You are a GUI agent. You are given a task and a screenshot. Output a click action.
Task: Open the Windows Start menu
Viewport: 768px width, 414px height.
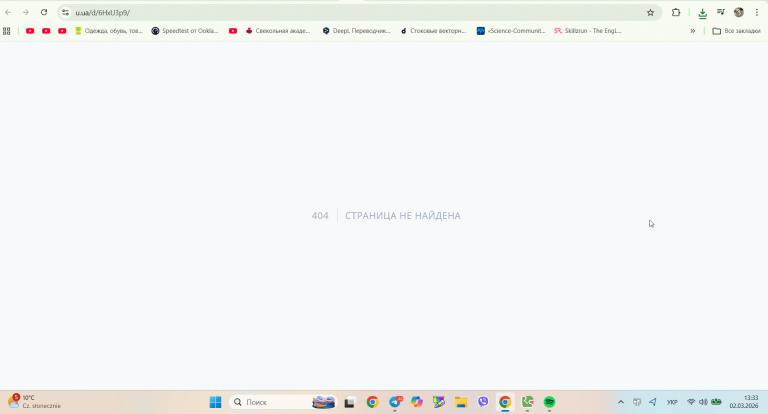(x=216, y=402)
